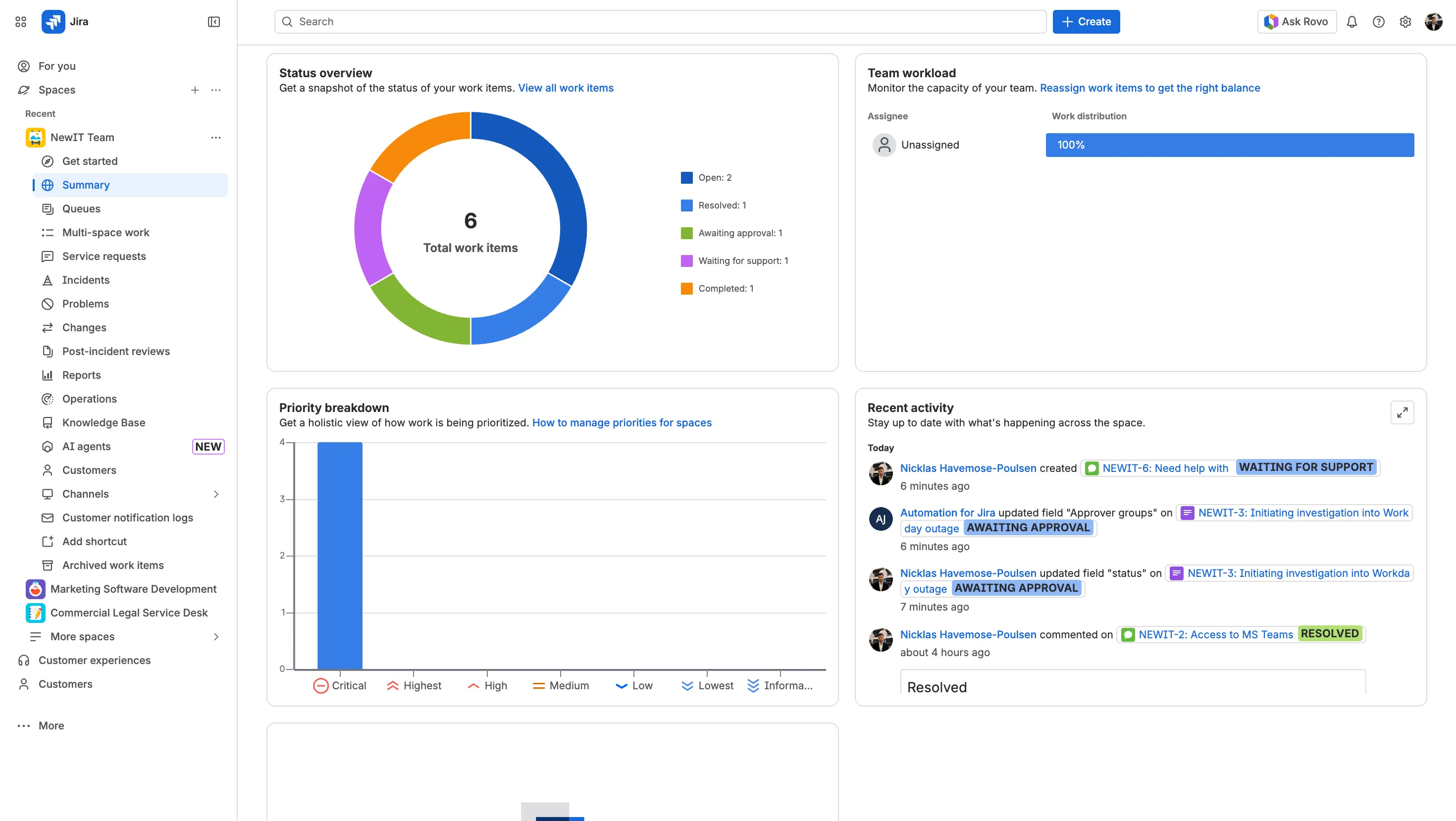Click the Ask Rovo button
The image size is (1456, 821).
coord(1297,21)
